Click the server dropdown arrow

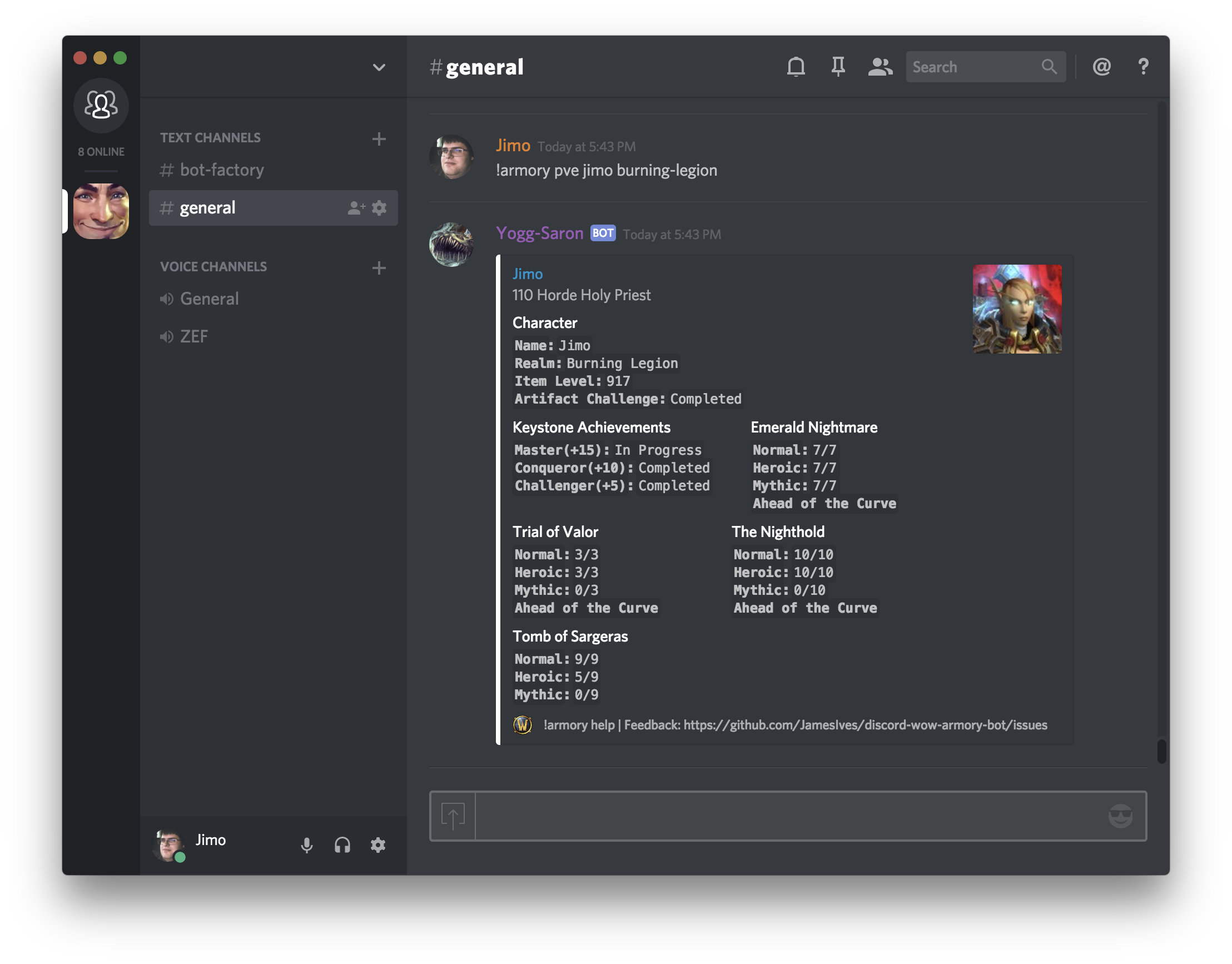point(380,66)
